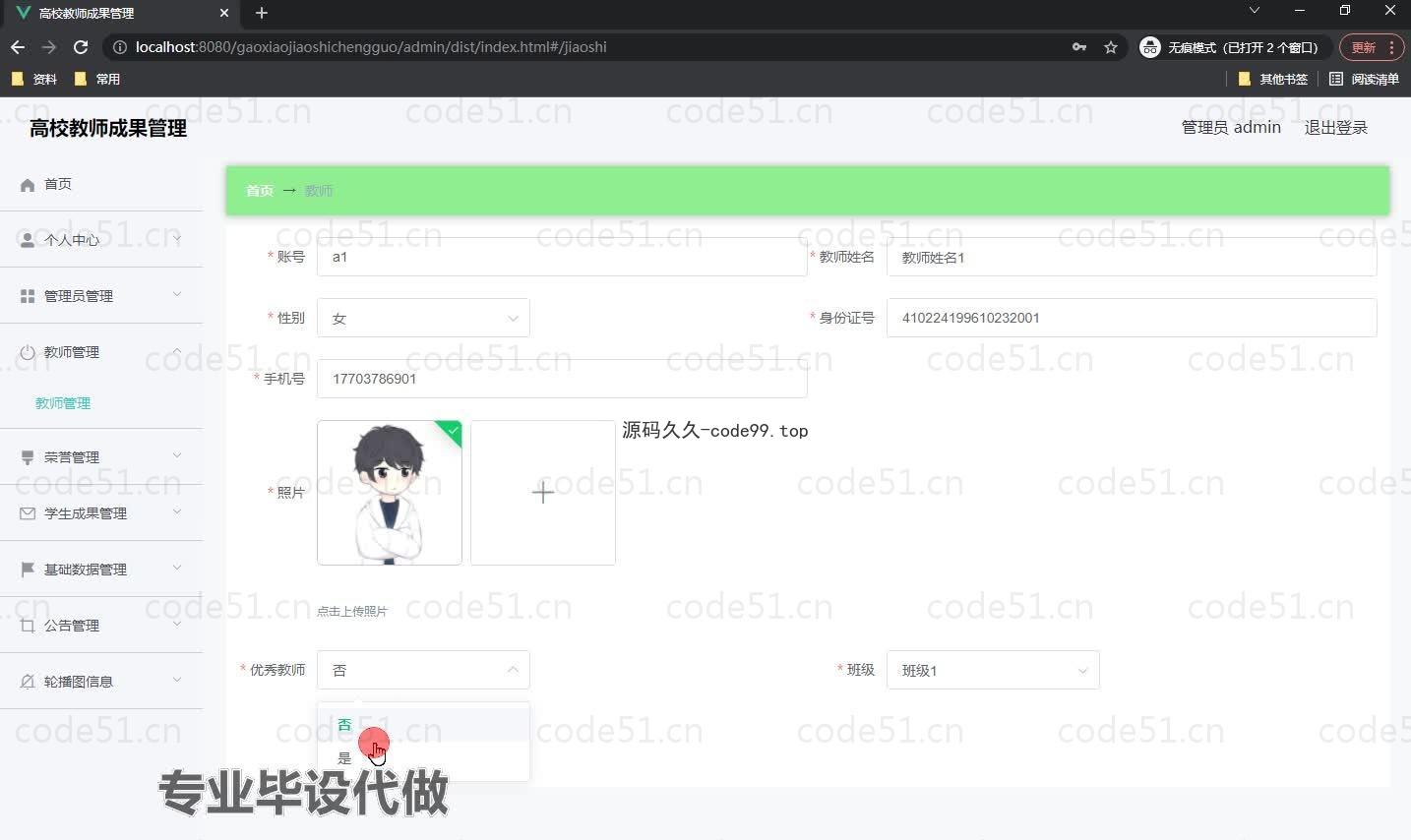Select the 教师管理 submenu item
Screen dimensions: 1411x840
[63, 403]
